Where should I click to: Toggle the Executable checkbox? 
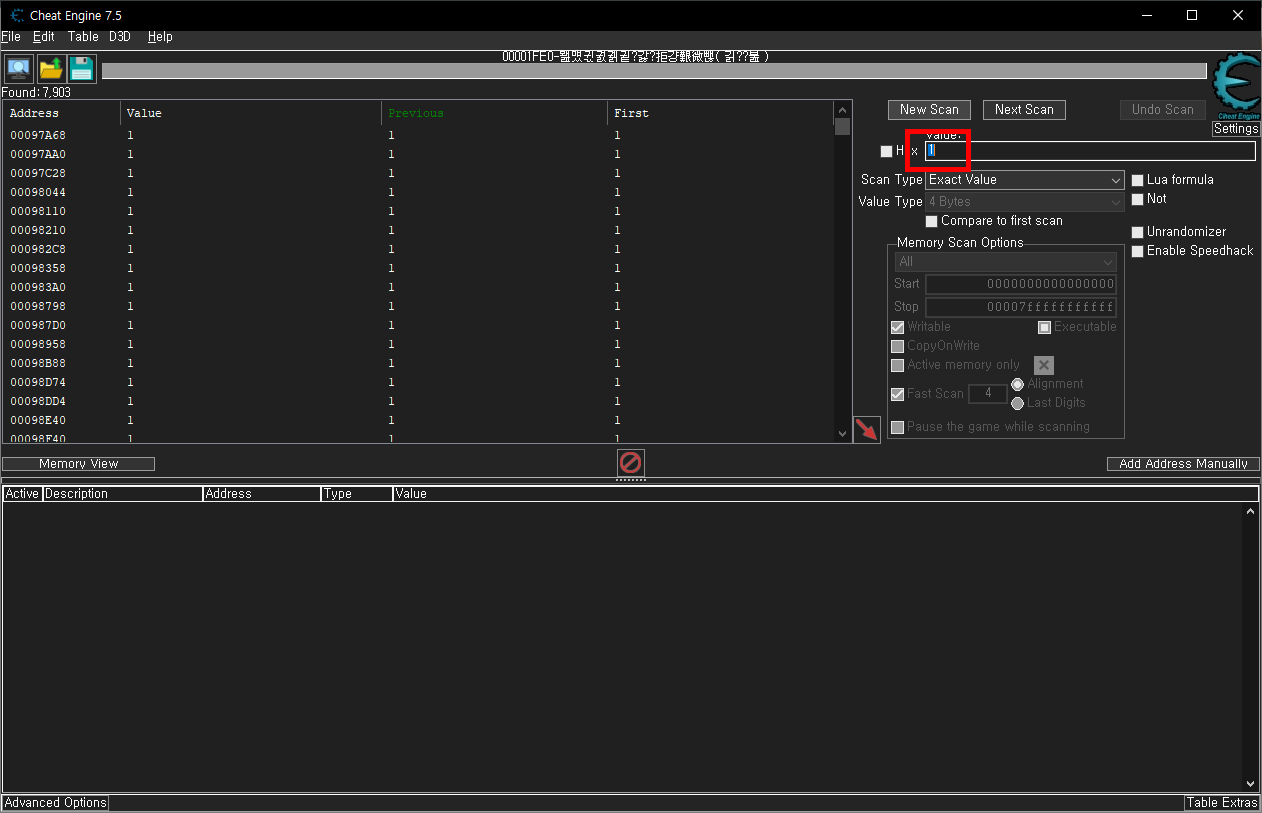click(1045, 327)
